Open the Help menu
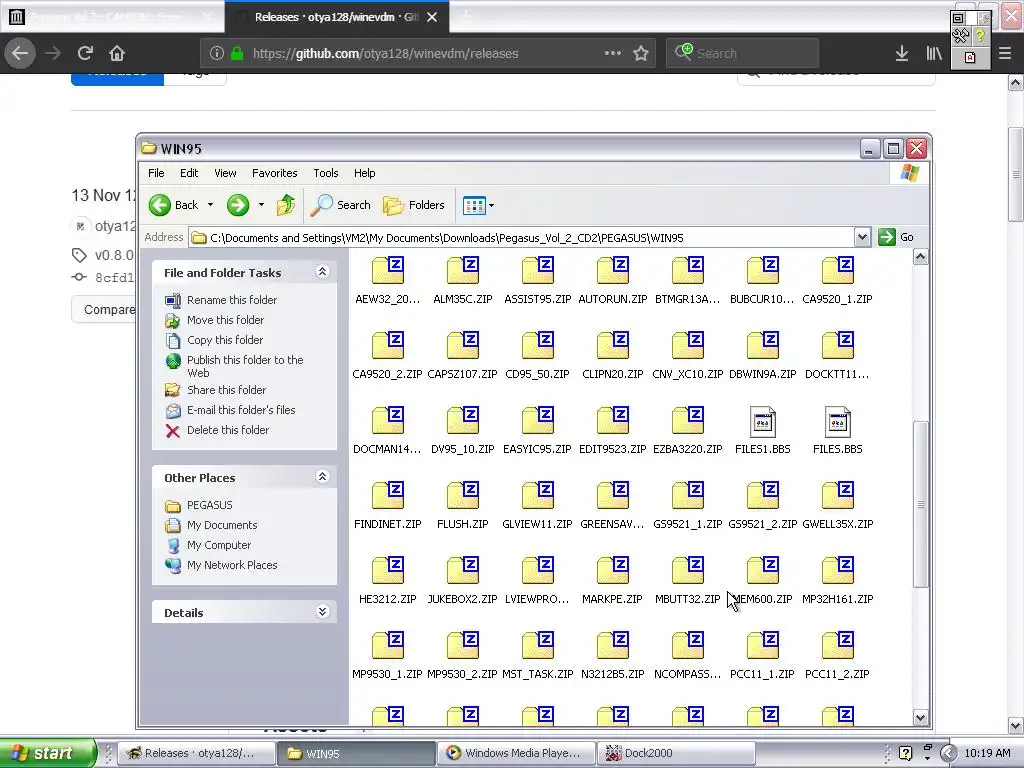Viewport: 1024px width, 768px height. (364, 173)
